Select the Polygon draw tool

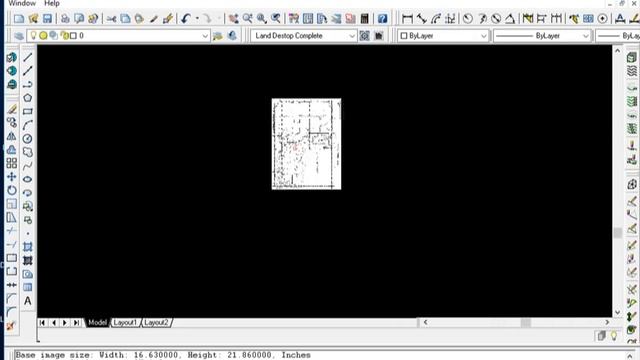[27, 98]
